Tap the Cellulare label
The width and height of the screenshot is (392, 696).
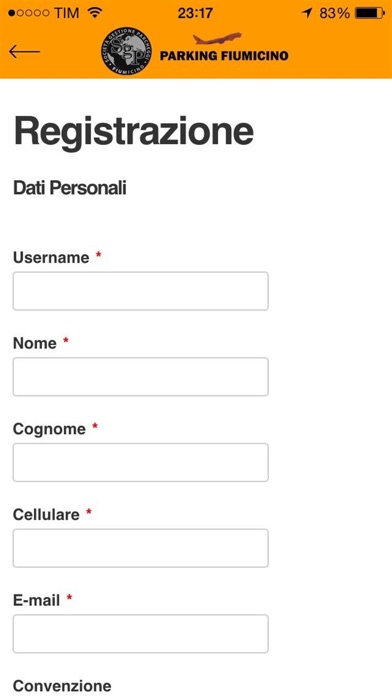(x=46, y=514)
